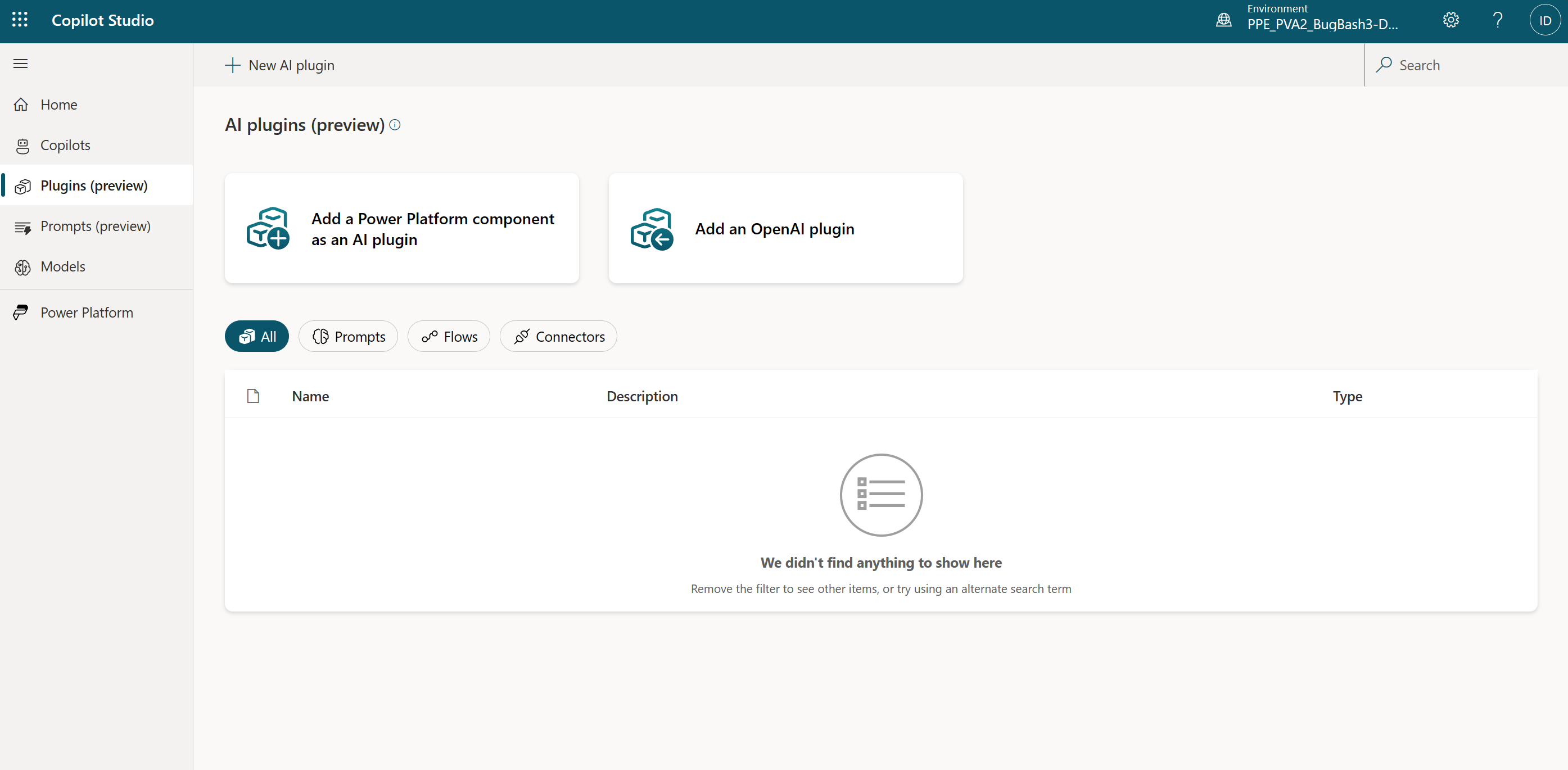
Task: Open the app launcher waffle menu
Action: coord(20,20)
